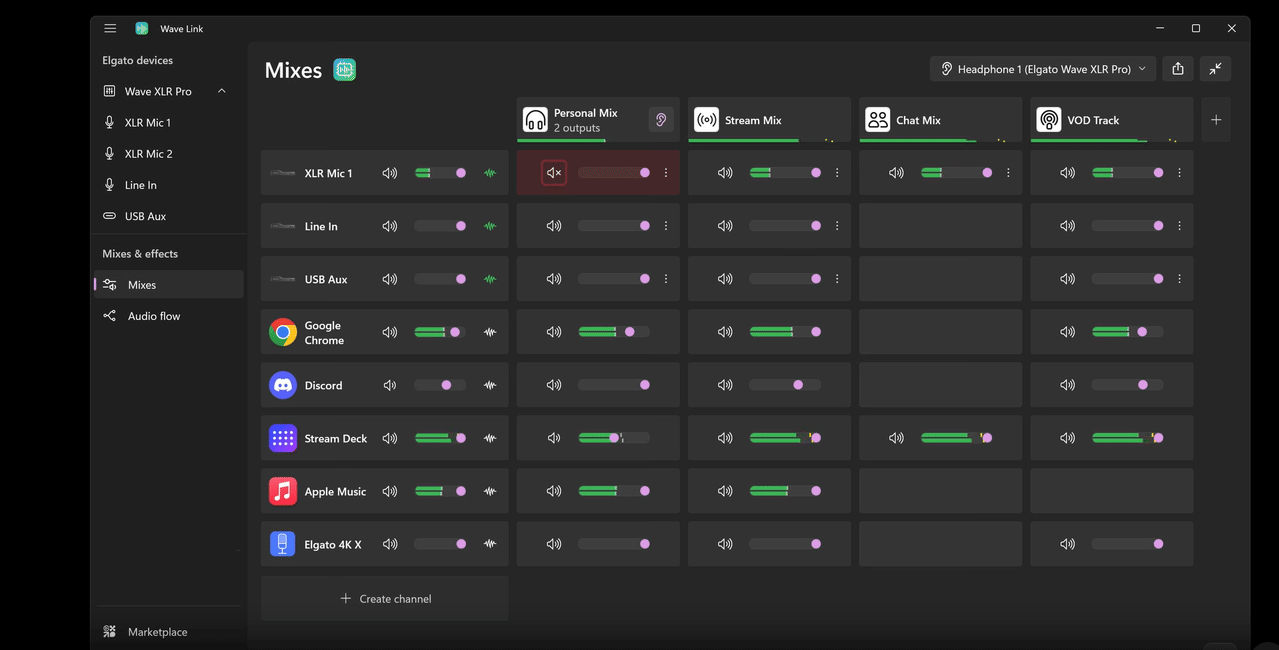Select the VOD Track header
The height and width of the screenshot is (650, 1279).
(1111, 120)
